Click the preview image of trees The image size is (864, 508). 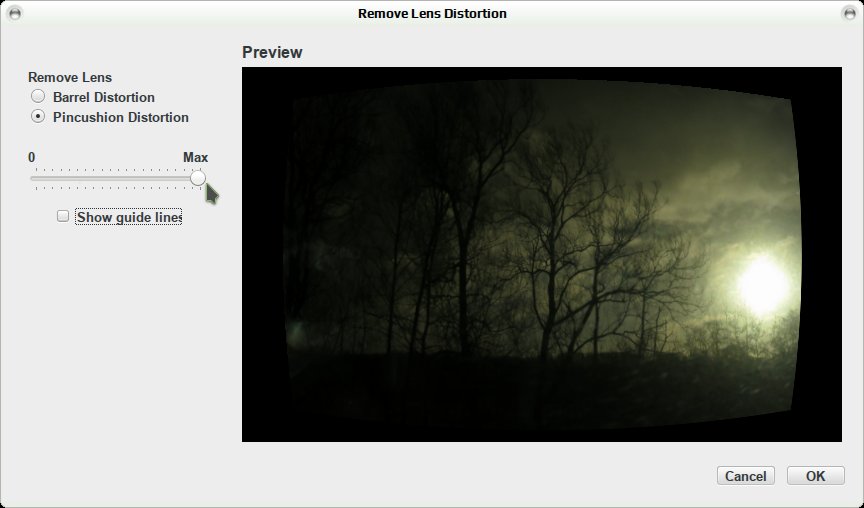(542, 254)
